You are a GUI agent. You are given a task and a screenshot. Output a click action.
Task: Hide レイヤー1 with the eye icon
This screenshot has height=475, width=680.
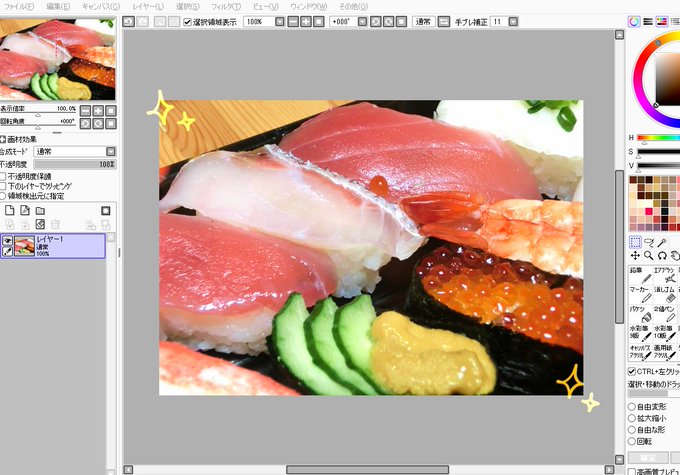pyautogui.click(x=7, y=240)
